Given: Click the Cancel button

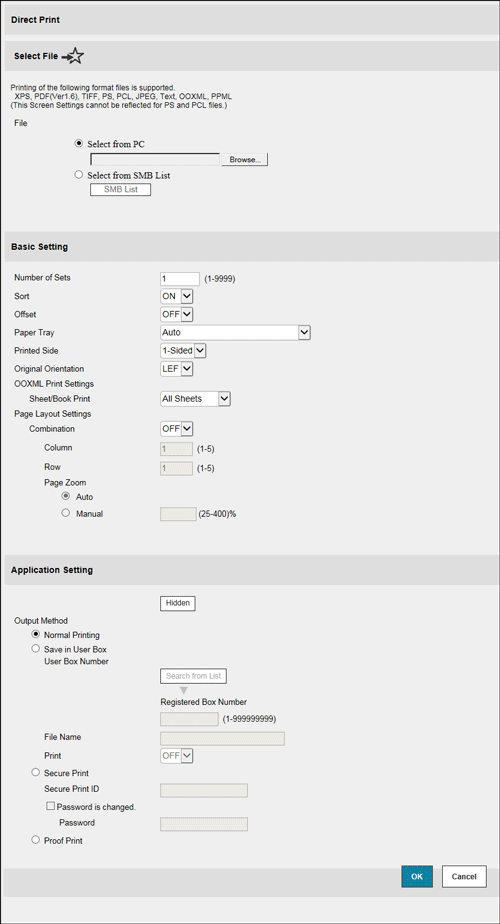Looking at the screenshot, I should (464, 876).
